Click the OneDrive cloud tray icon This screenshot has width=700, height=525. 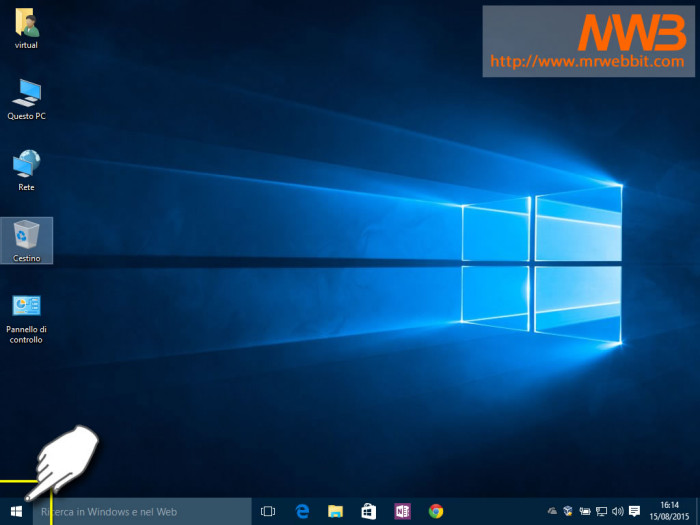[552, 511]
